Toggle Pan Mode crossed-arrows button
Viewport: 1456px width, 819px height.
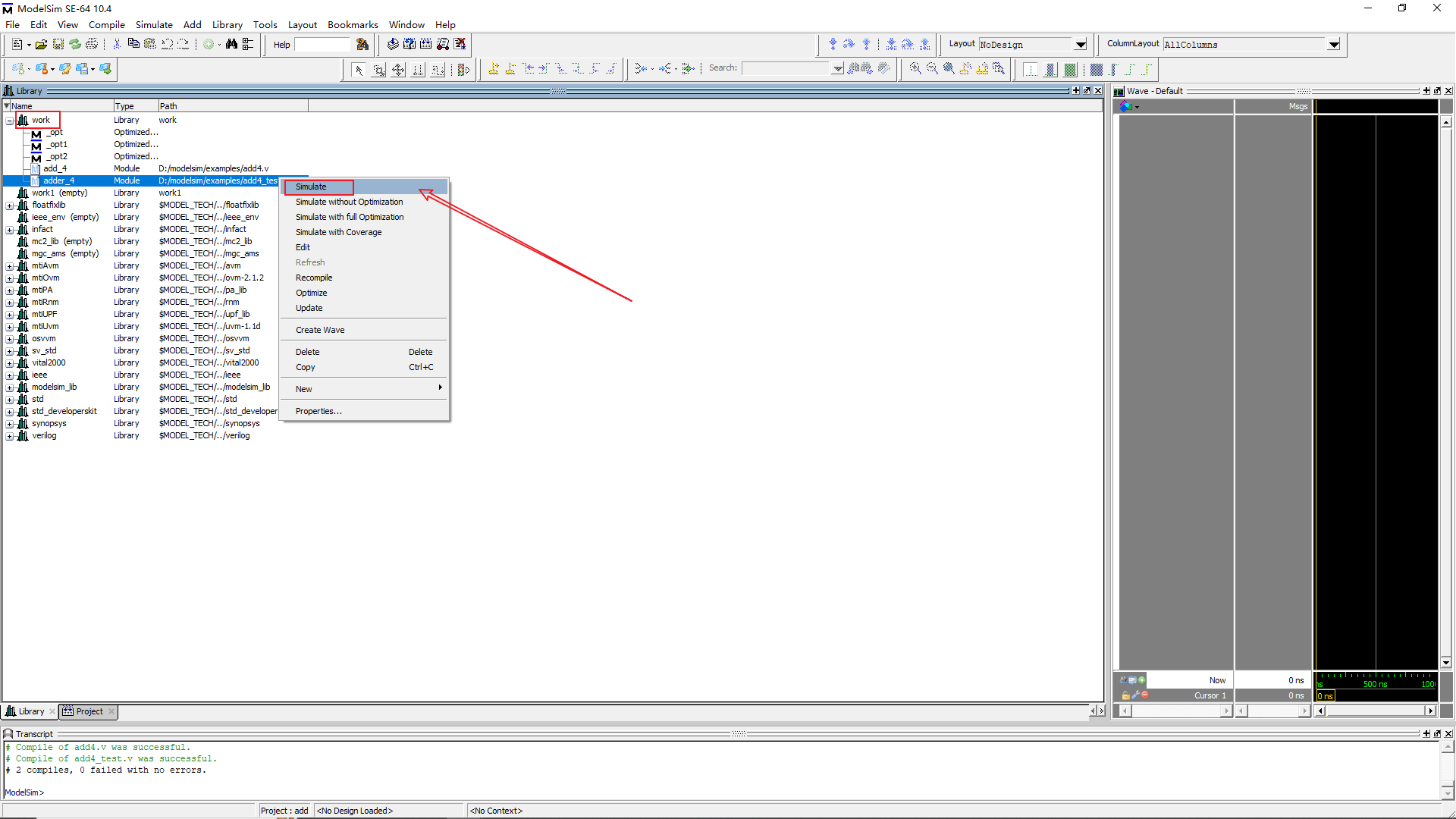coord(398,70)
